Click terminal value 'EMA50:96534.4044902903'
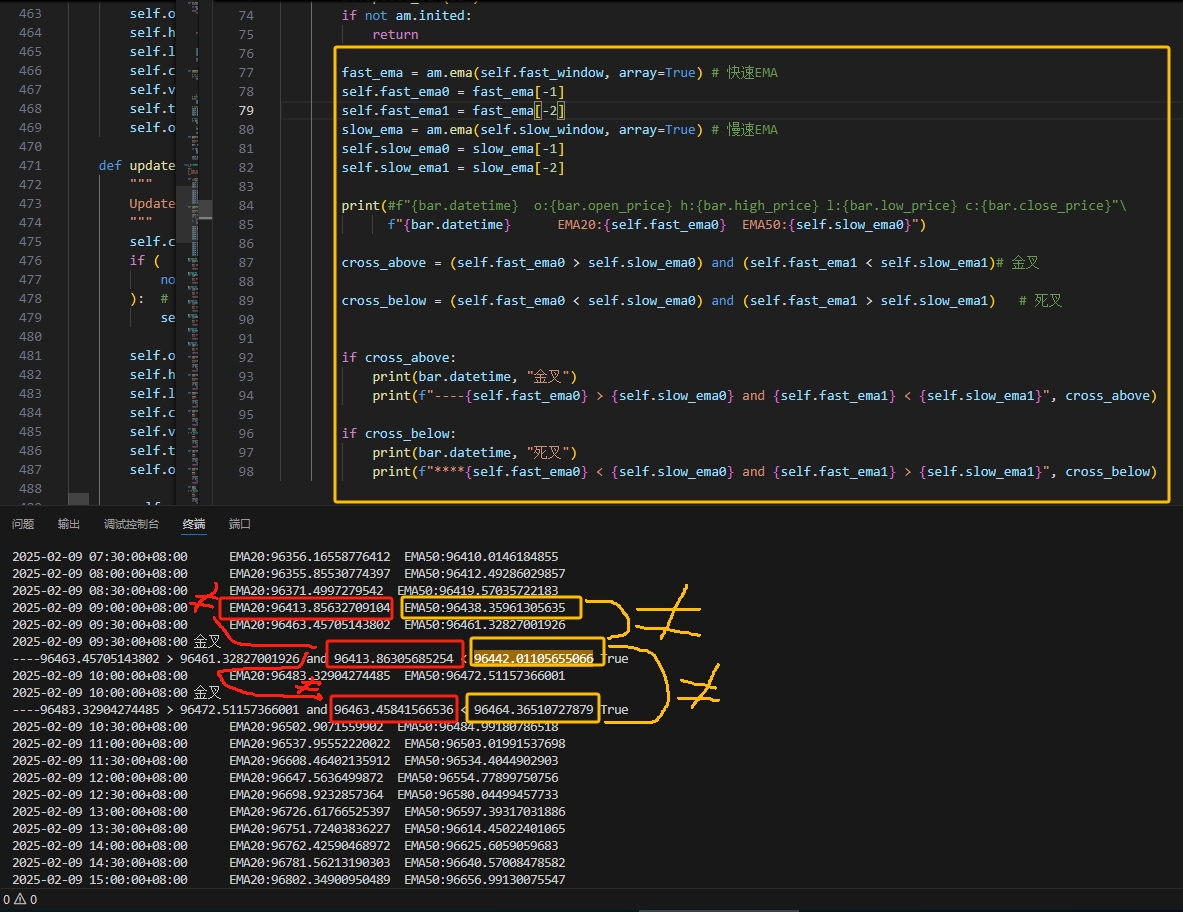 pyautogui.click(x=481, y=760)
